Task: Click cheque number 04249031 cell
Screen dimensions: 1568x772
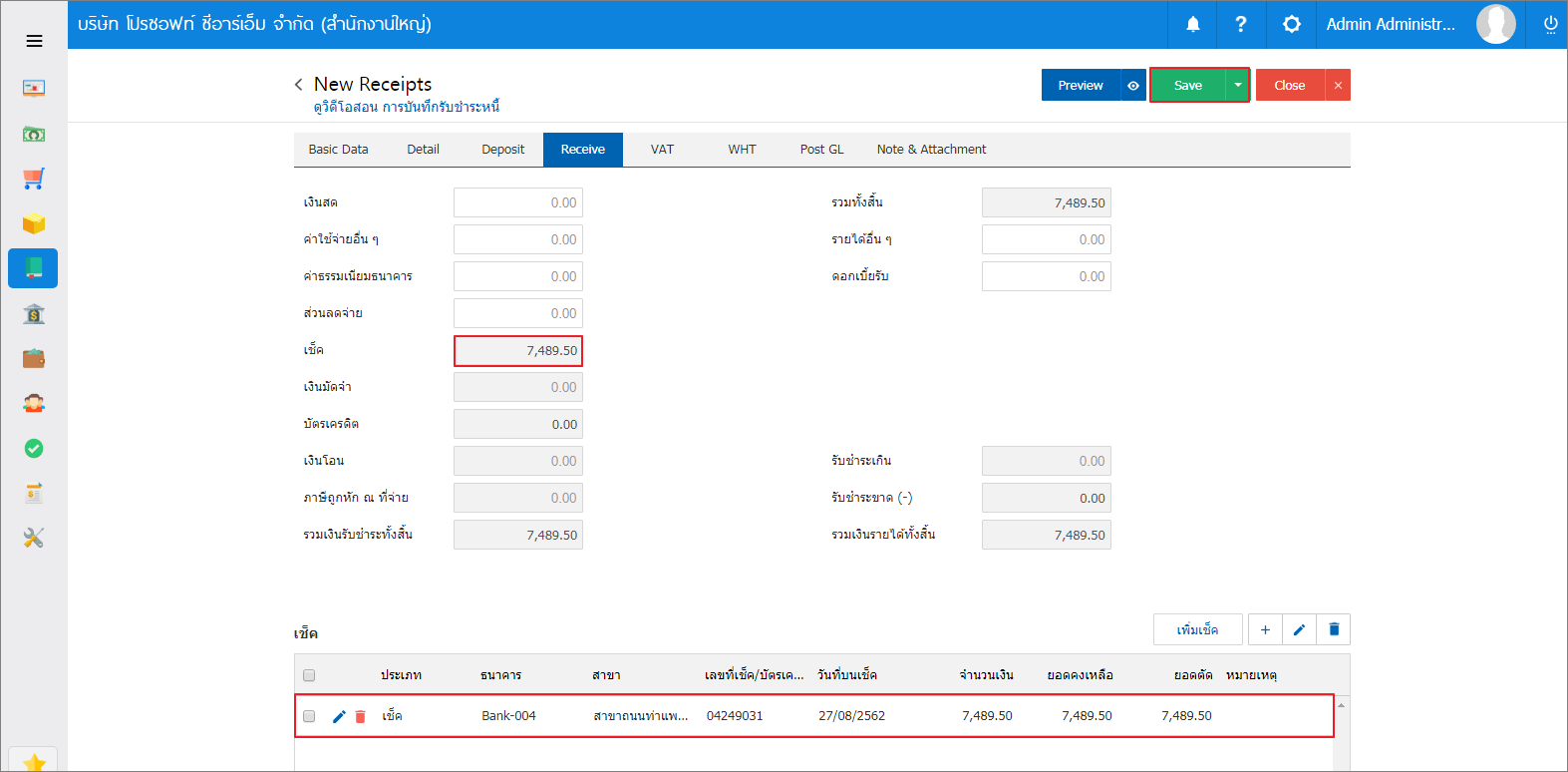Action: point(735,716)
